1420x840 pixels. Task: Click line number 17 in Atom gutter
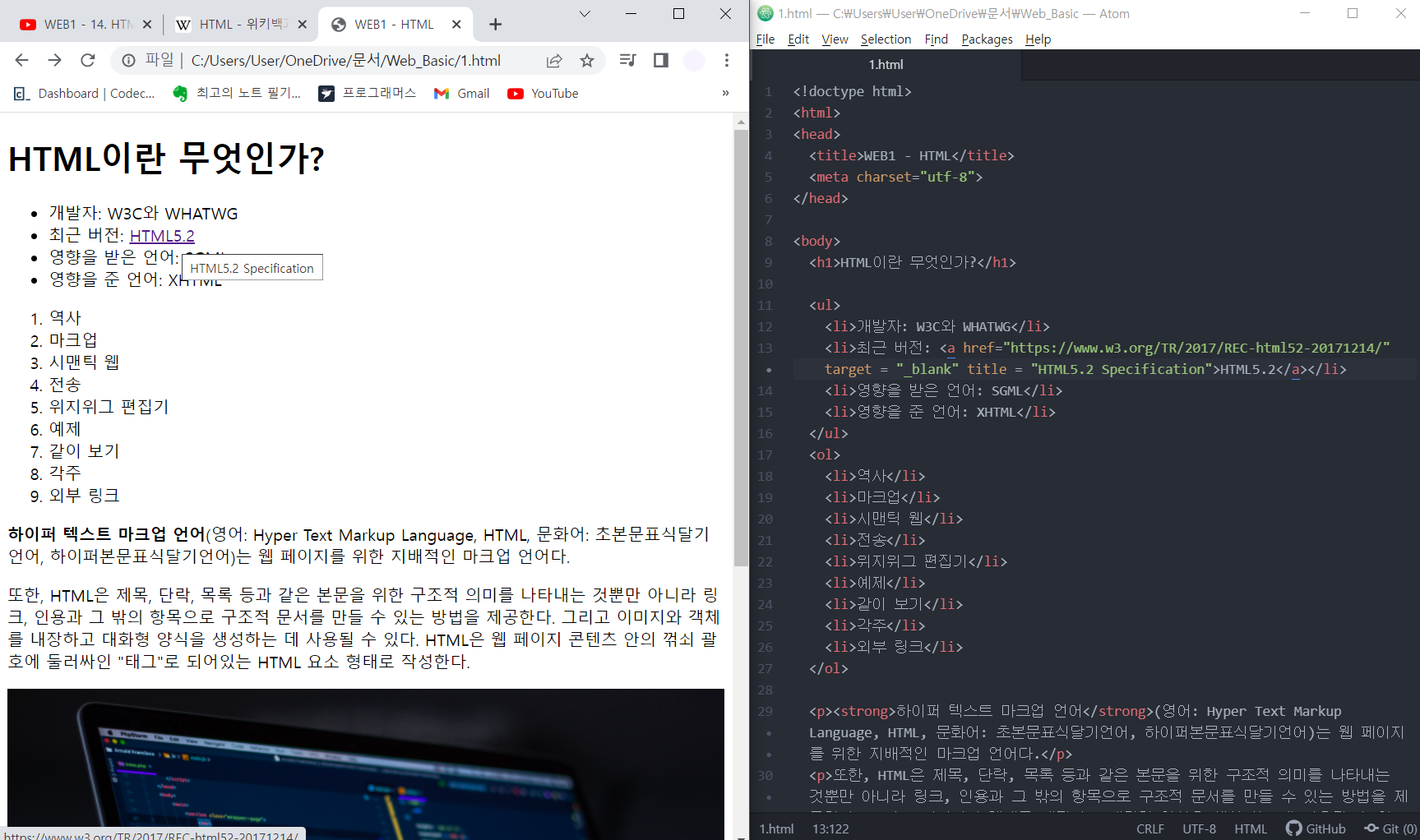point(765,455)
